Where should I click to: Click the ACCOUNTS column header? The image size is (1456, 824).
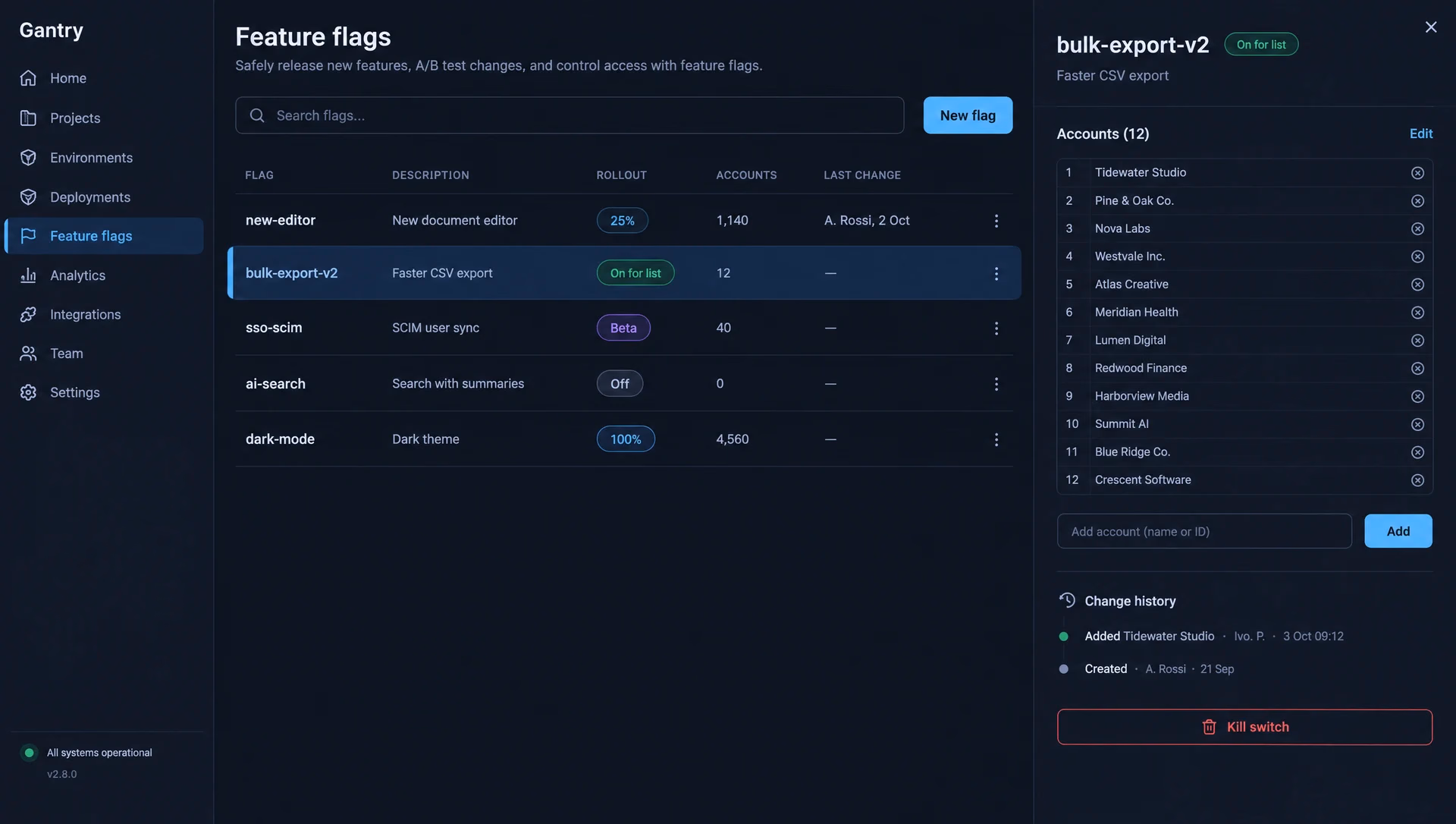pyautogui.click(x=746, y=175)
